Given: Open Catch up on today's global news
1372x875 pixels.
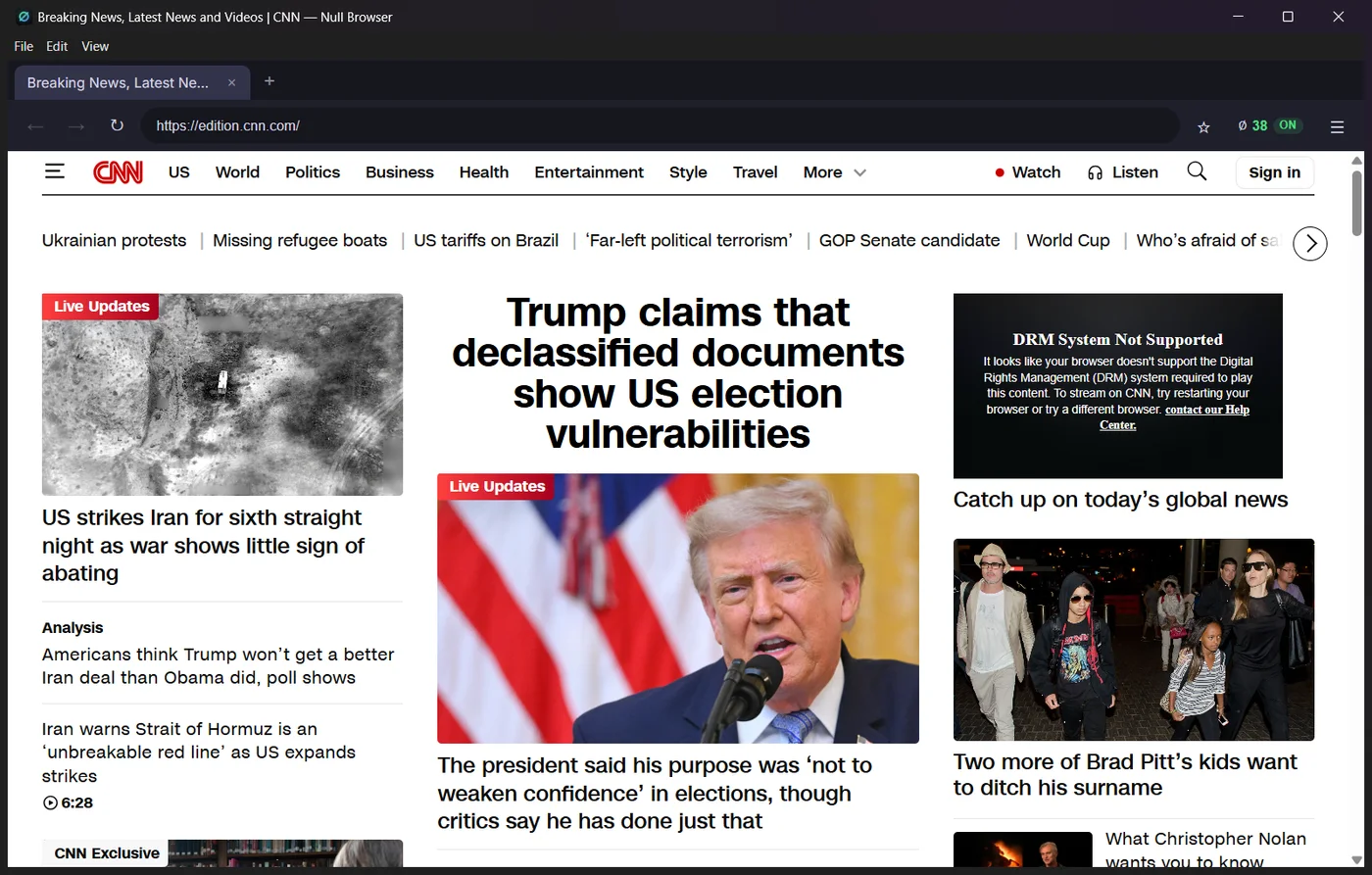Looking at the screenshot, I should pos(1120,500).
